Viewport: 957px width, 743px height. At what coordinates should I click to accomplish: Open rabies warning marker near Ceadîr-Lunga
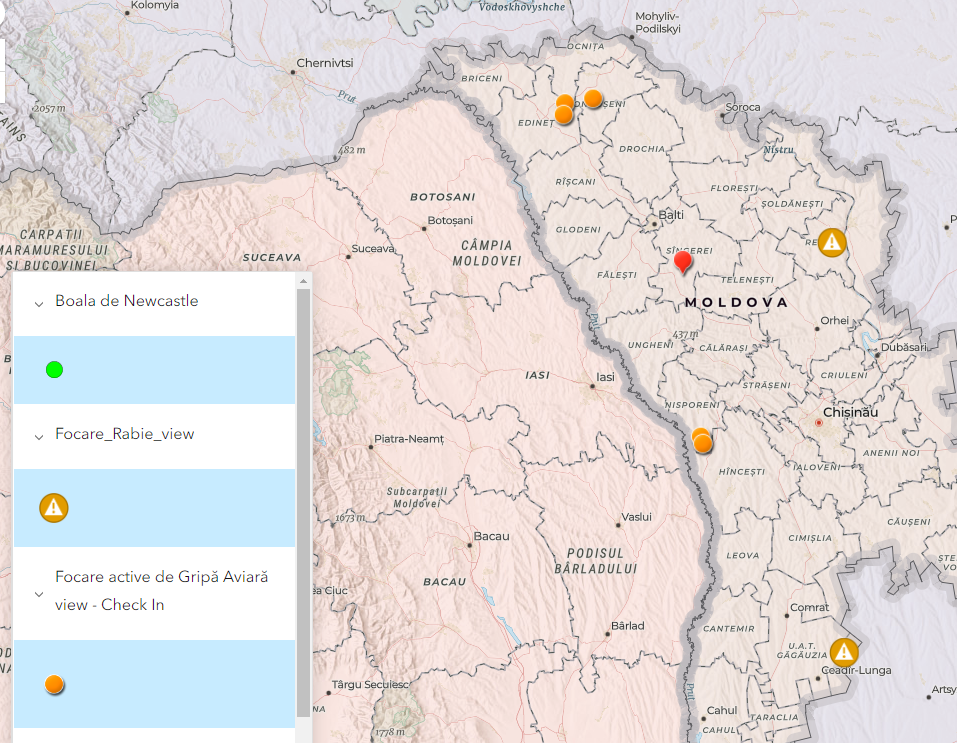pyautogui.click(x=844, y=652)
